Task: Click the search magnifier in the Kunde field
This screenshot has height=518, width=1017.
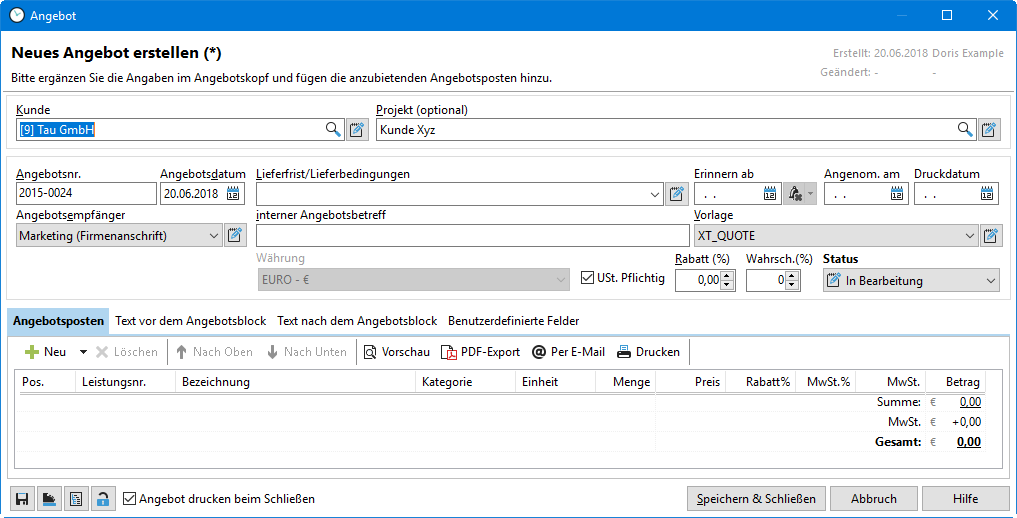Action: coord(333,129)
